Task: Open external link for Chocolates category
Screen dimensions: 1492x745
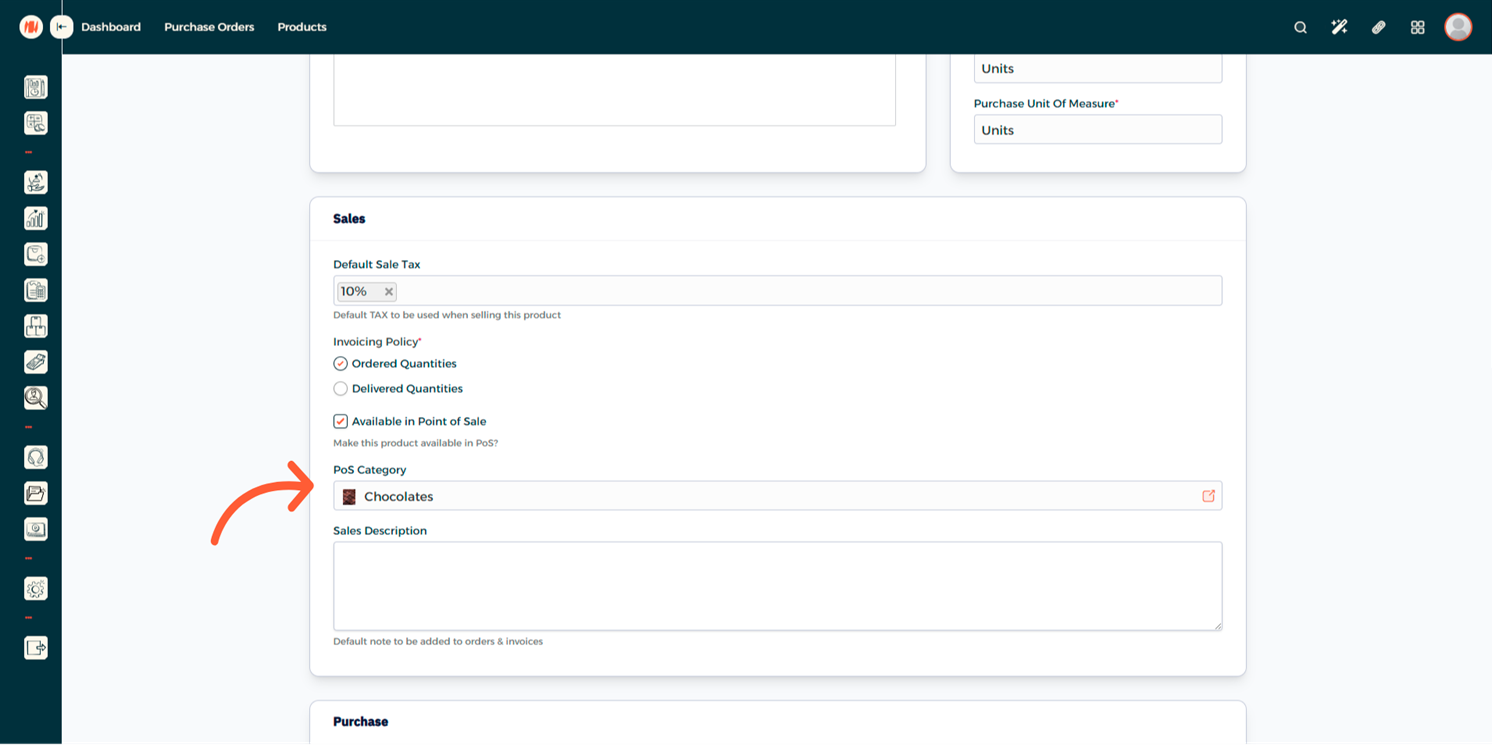Action: tap(1208, 496)
